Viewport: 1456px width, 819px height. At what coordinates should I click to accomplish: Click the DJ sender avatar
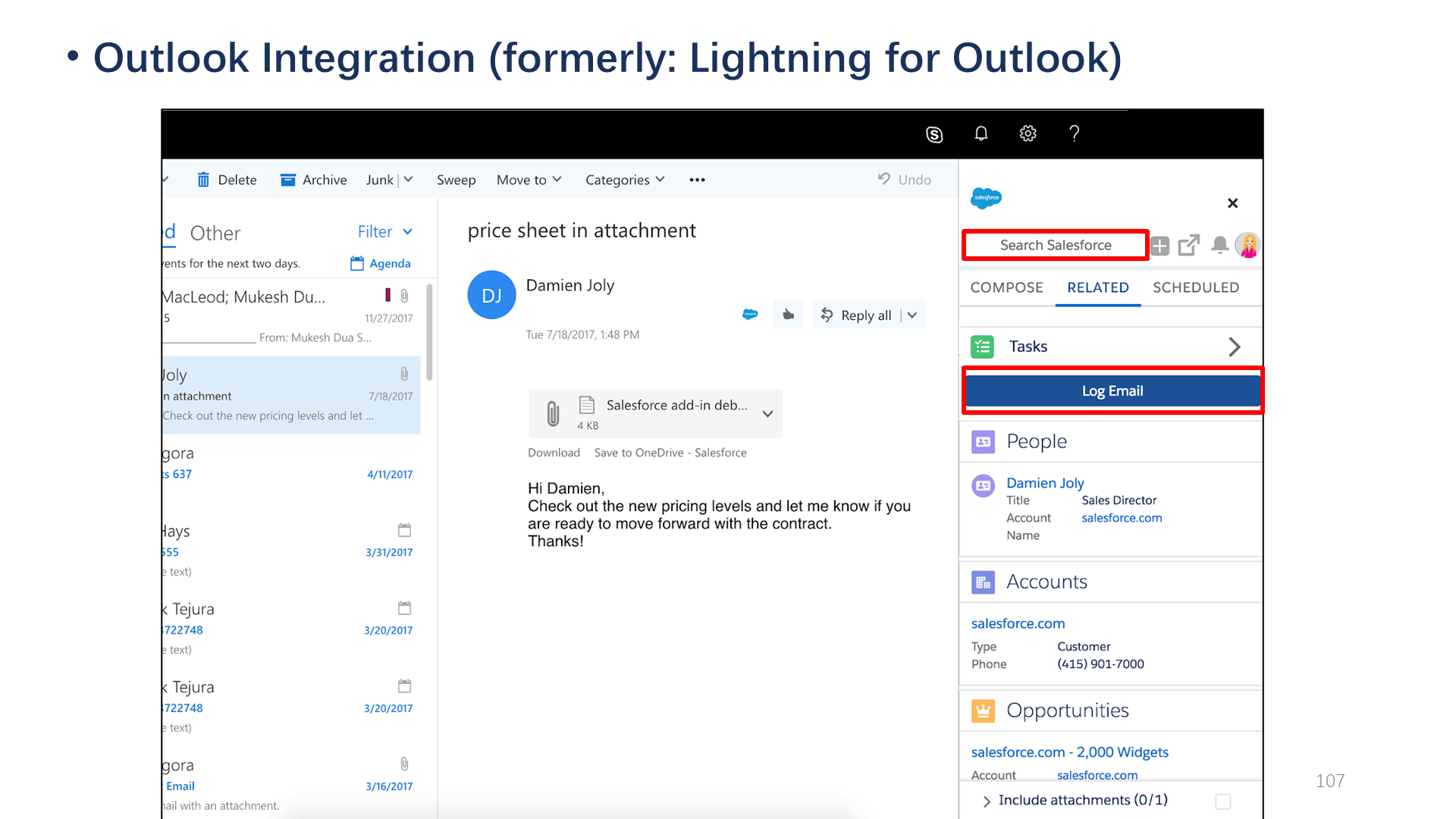pos(491,295)
